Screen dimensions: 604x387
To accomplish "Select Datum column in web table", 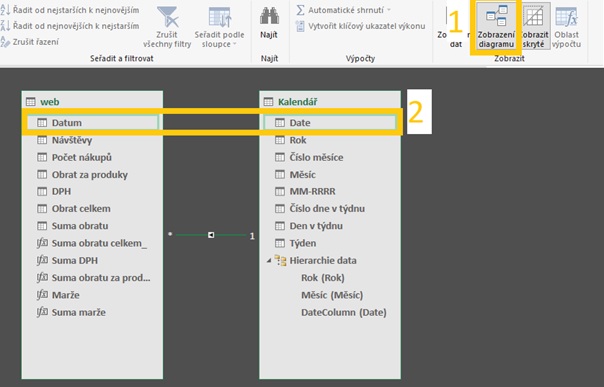I will click(92, 122).
